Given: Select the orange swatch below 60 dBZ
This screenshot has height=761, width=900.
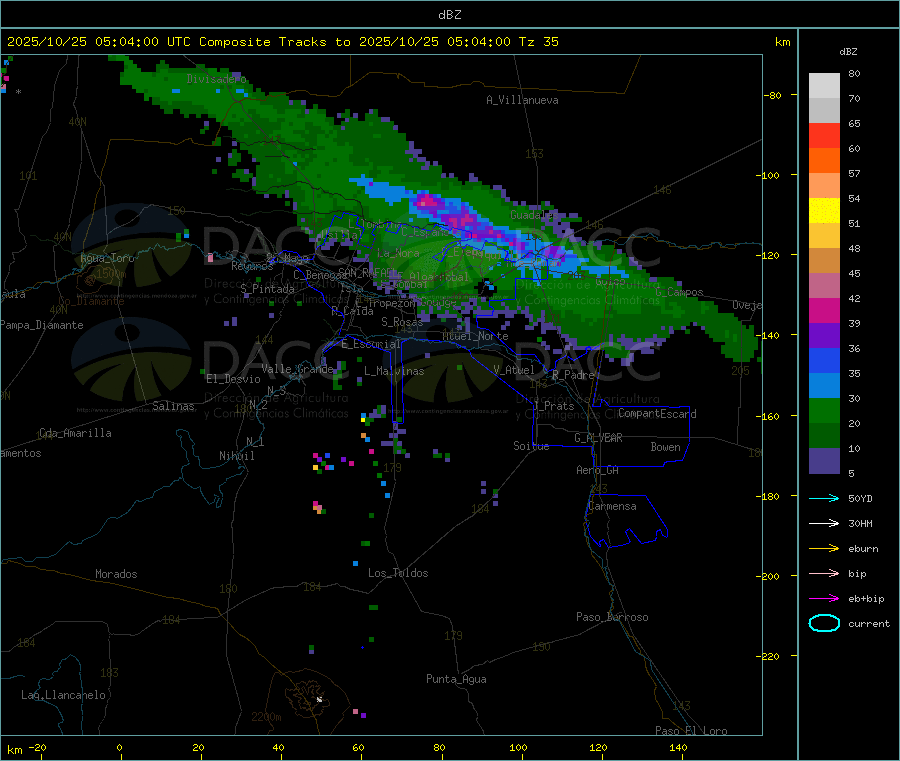Looking at the screenshot, I should point(824,161).
